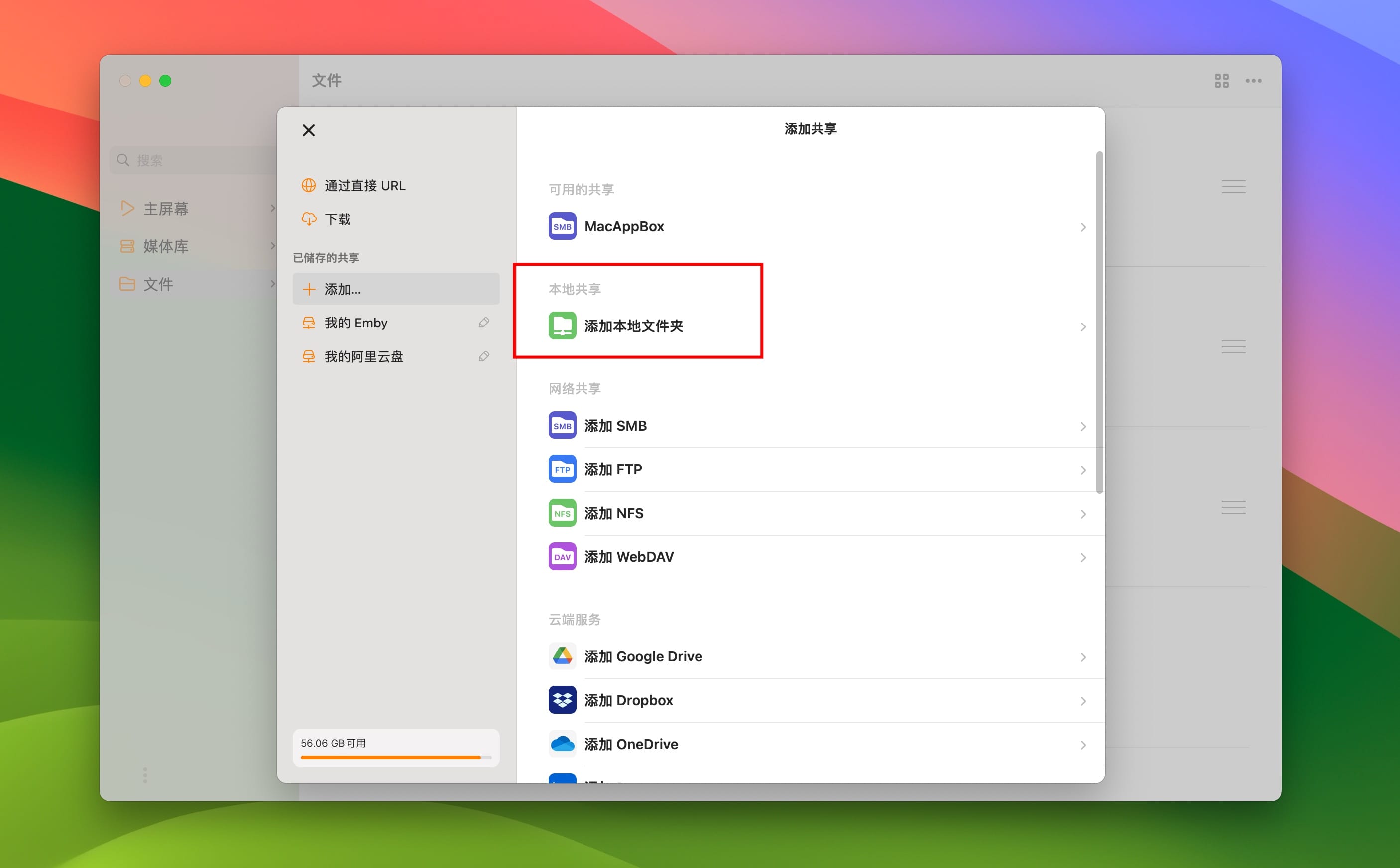Expand the MacAppBox share chevron
This screenshot has width=1400, height=868.
(1083, 227)
